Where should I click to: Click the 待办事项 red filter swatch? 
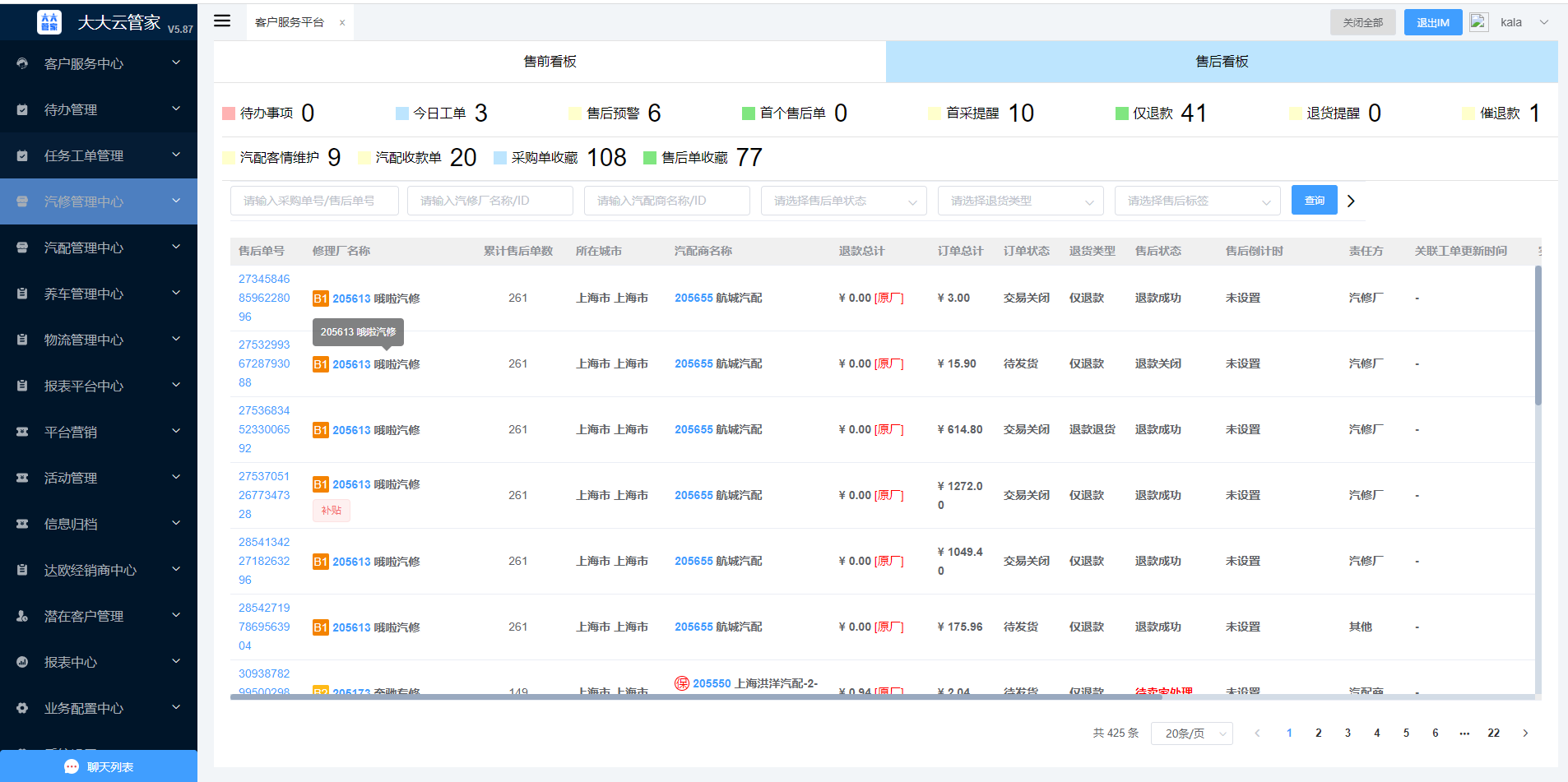tap(229, 113)
